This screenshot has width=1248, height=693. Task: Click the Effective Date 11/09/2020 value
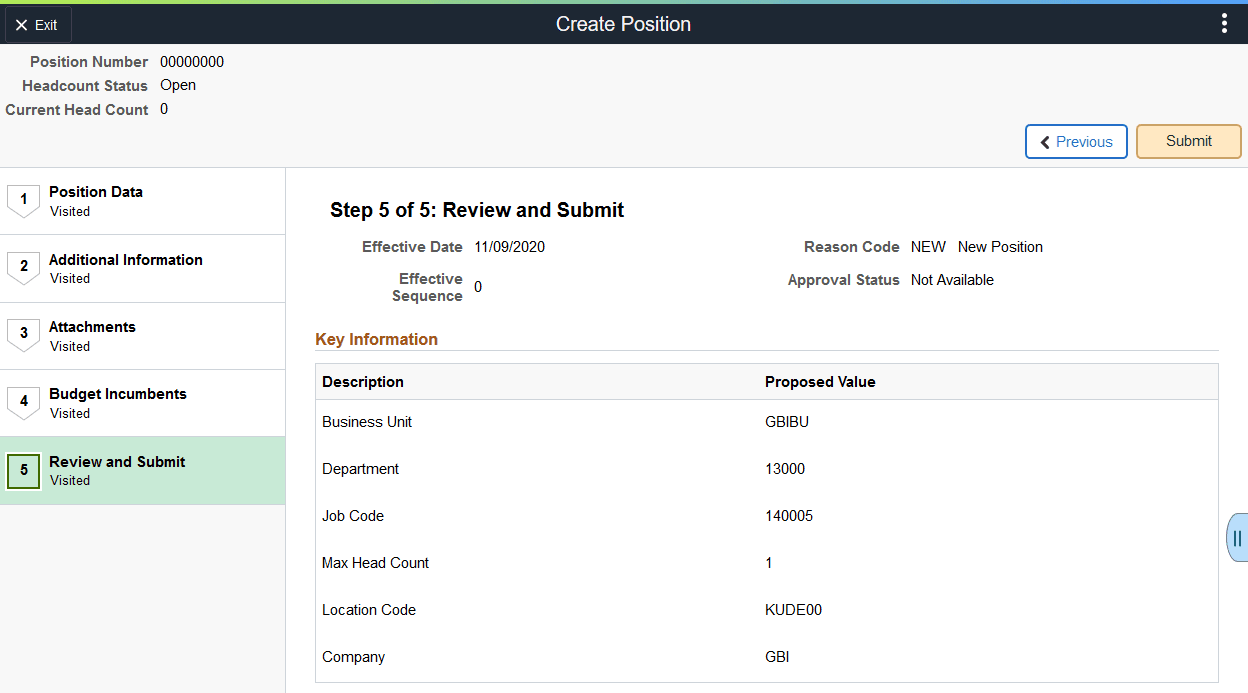(x=510, y=246)
